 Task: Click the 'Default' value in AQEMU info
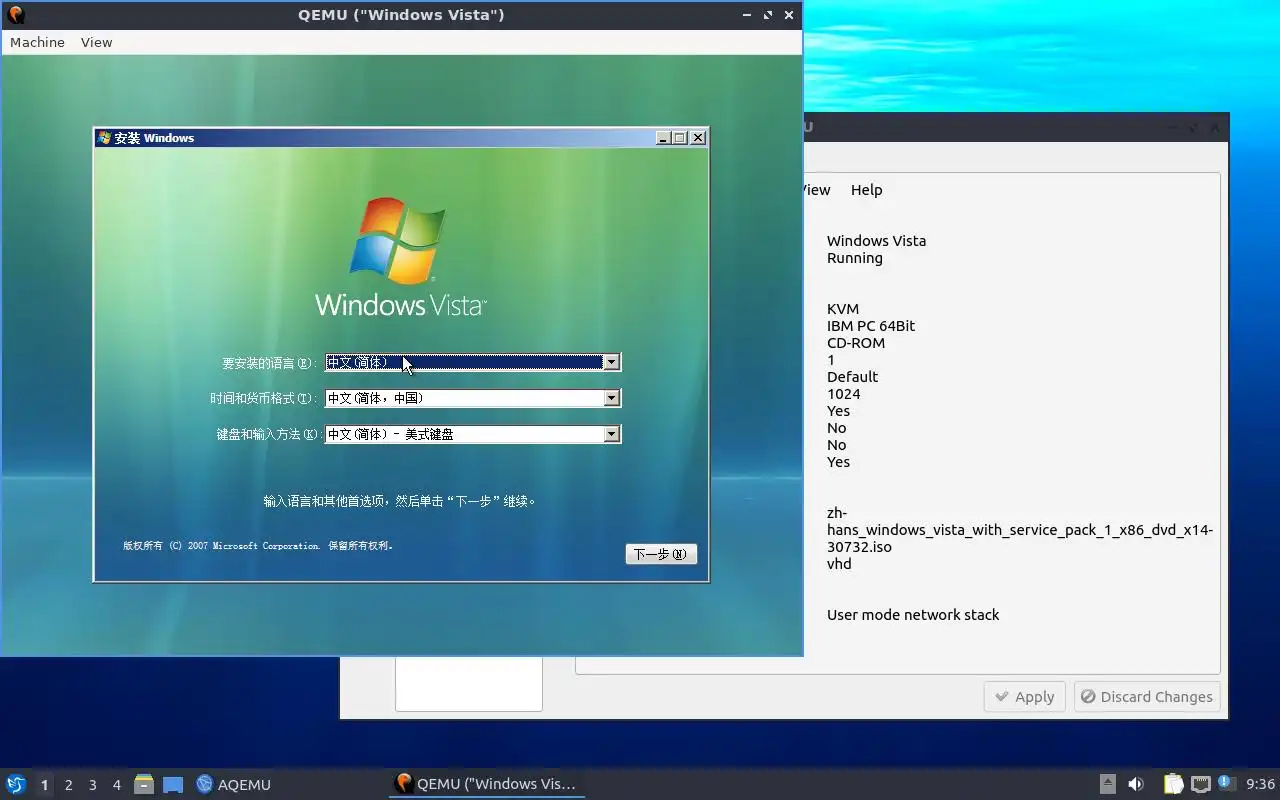[x=853, y=377]
